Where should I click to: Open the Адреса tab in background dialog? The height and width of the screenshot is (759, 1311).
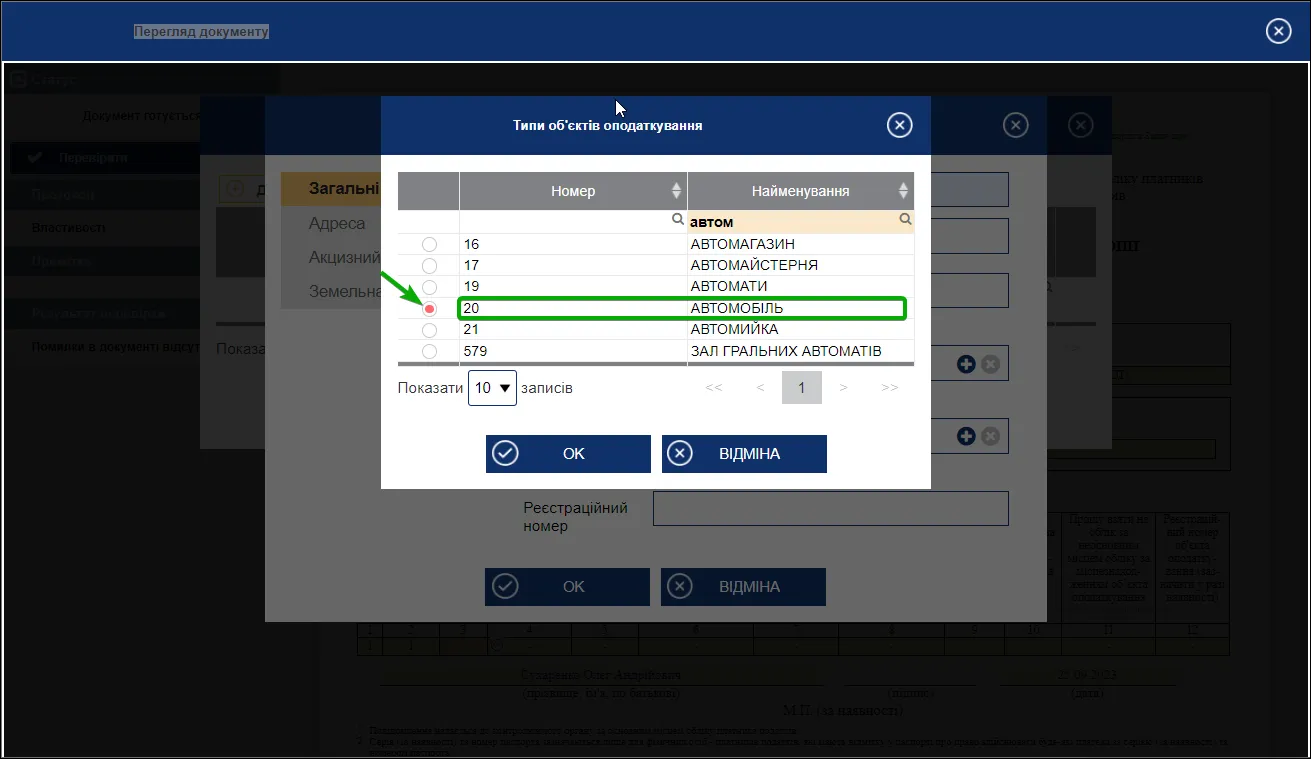pyautogui.click(x=332, y=223)
